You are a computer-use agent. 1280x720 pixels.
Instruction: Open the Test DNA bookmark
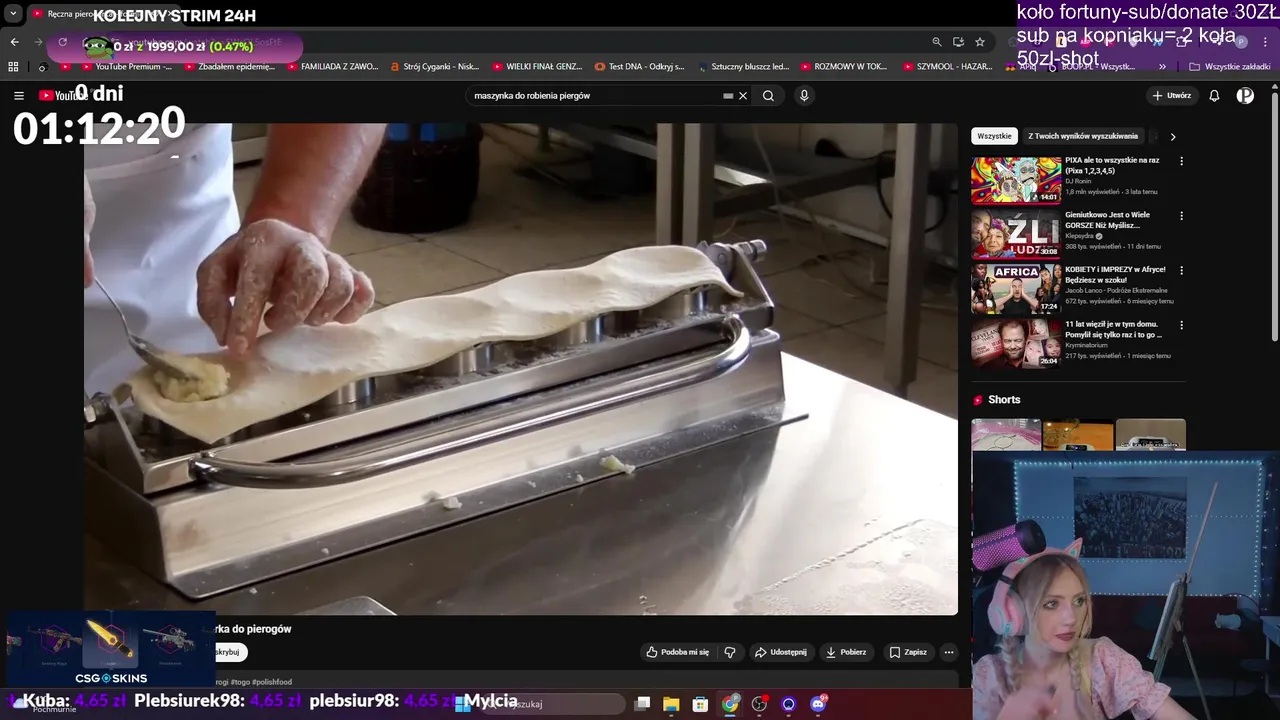tap(640, 67)
